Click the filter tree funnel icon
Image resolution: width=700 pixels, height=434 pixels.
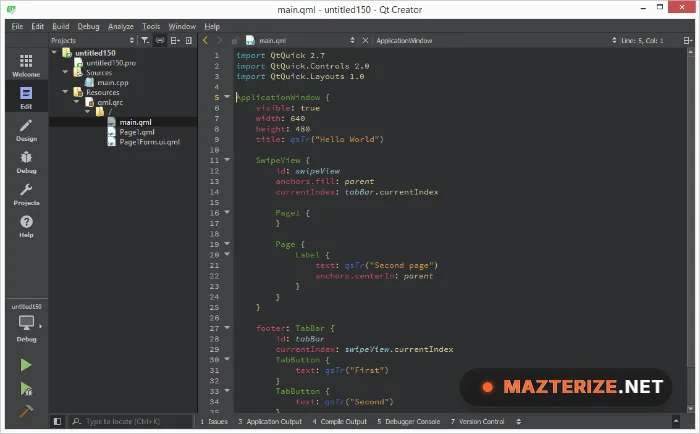(145, 40)
